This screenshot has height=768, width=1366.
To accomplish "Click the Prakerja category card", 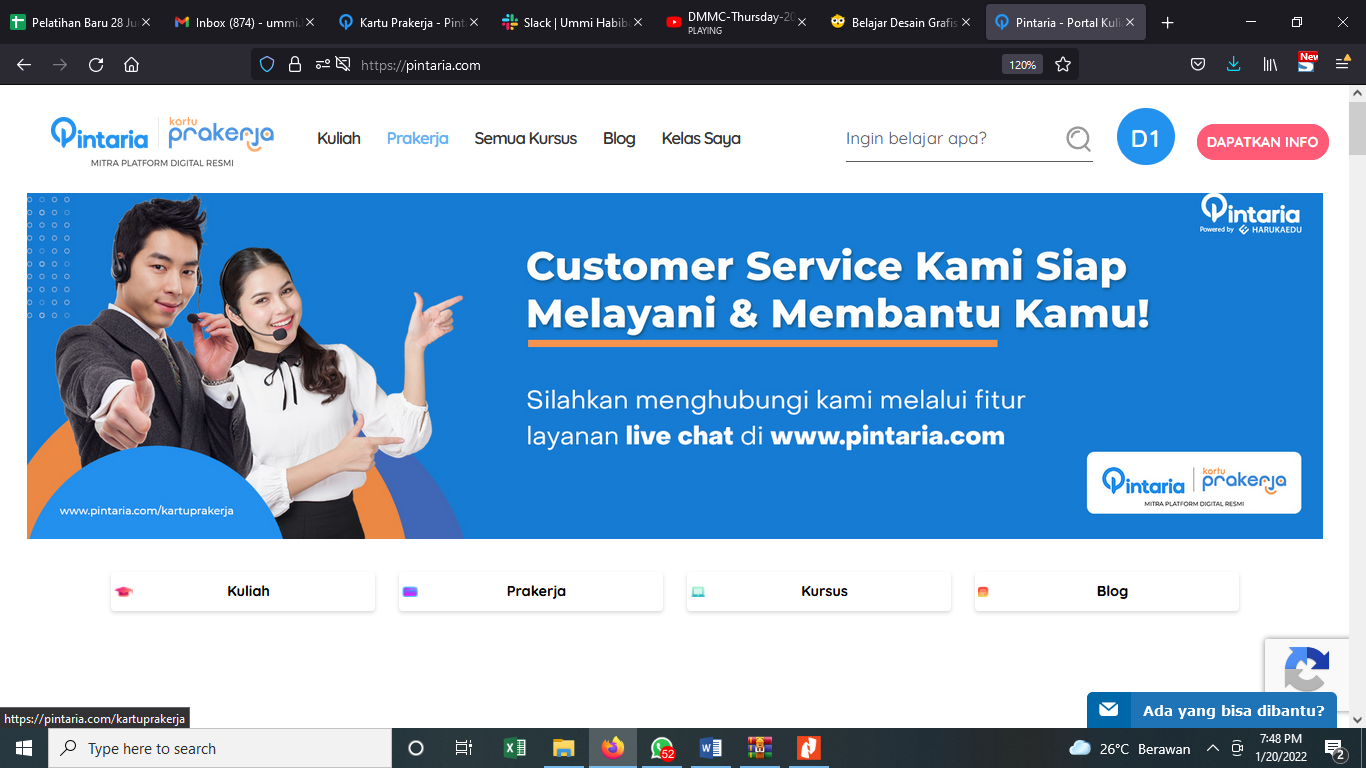I will tap(531, 591).
